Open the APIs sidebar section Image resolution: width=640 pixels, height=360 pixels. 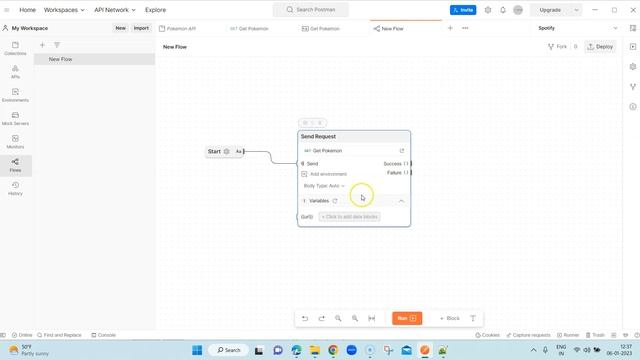[x=16, y=72]
